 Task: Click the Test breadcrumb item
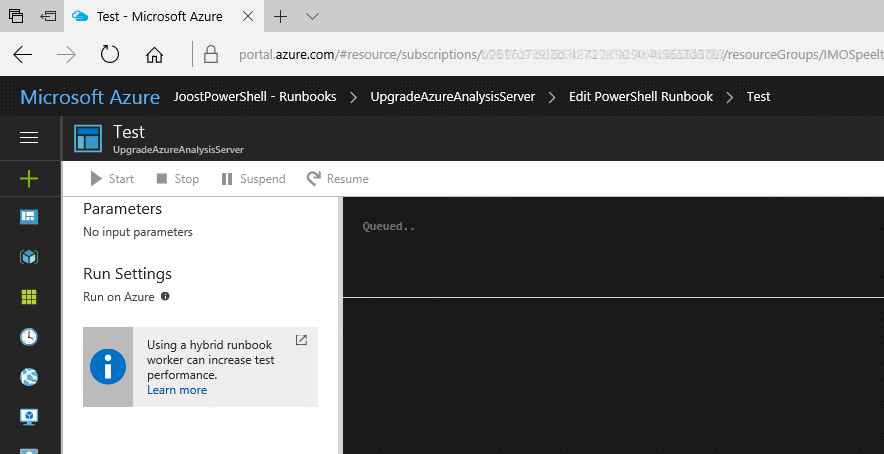[x=758, y=96]
